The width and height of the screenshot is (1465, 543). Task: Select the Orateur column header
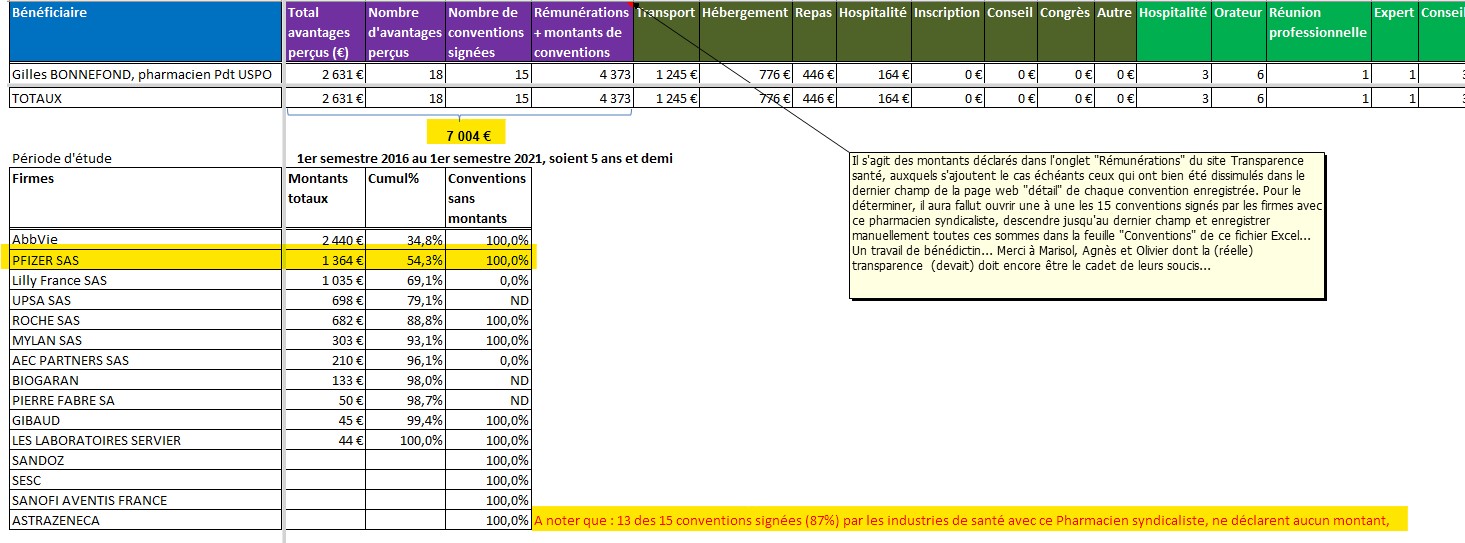pos(1238,32)
